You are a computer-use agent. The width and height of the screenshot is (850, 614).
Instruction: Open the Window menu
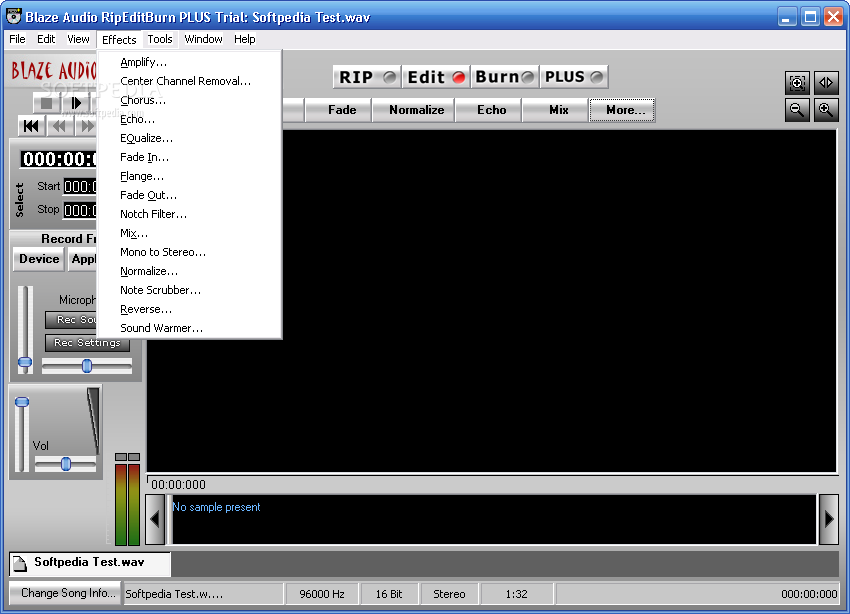(203, 39)
